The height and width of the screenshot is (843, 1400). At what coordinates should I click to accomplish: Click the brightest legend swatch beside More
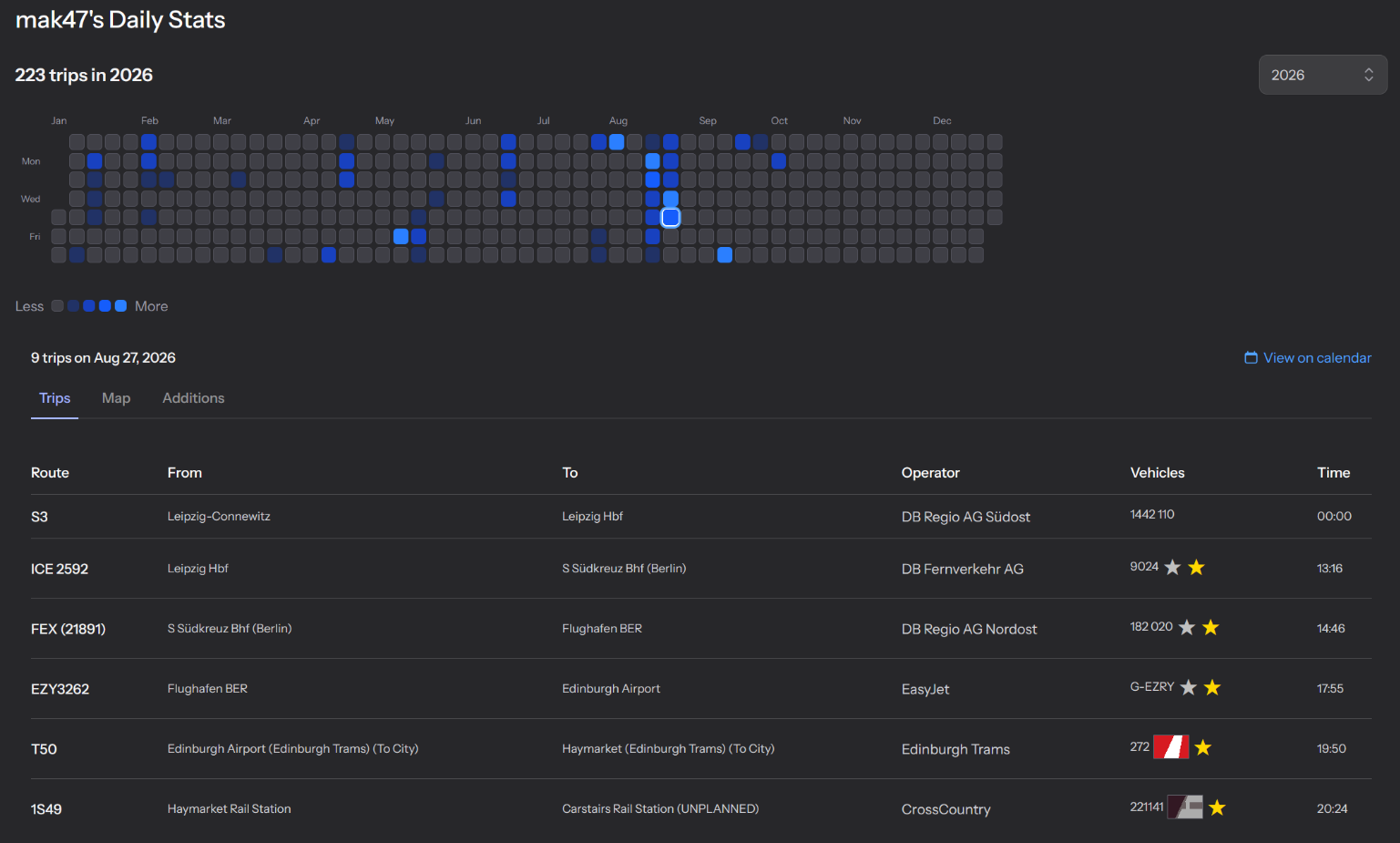pos(120,306)
